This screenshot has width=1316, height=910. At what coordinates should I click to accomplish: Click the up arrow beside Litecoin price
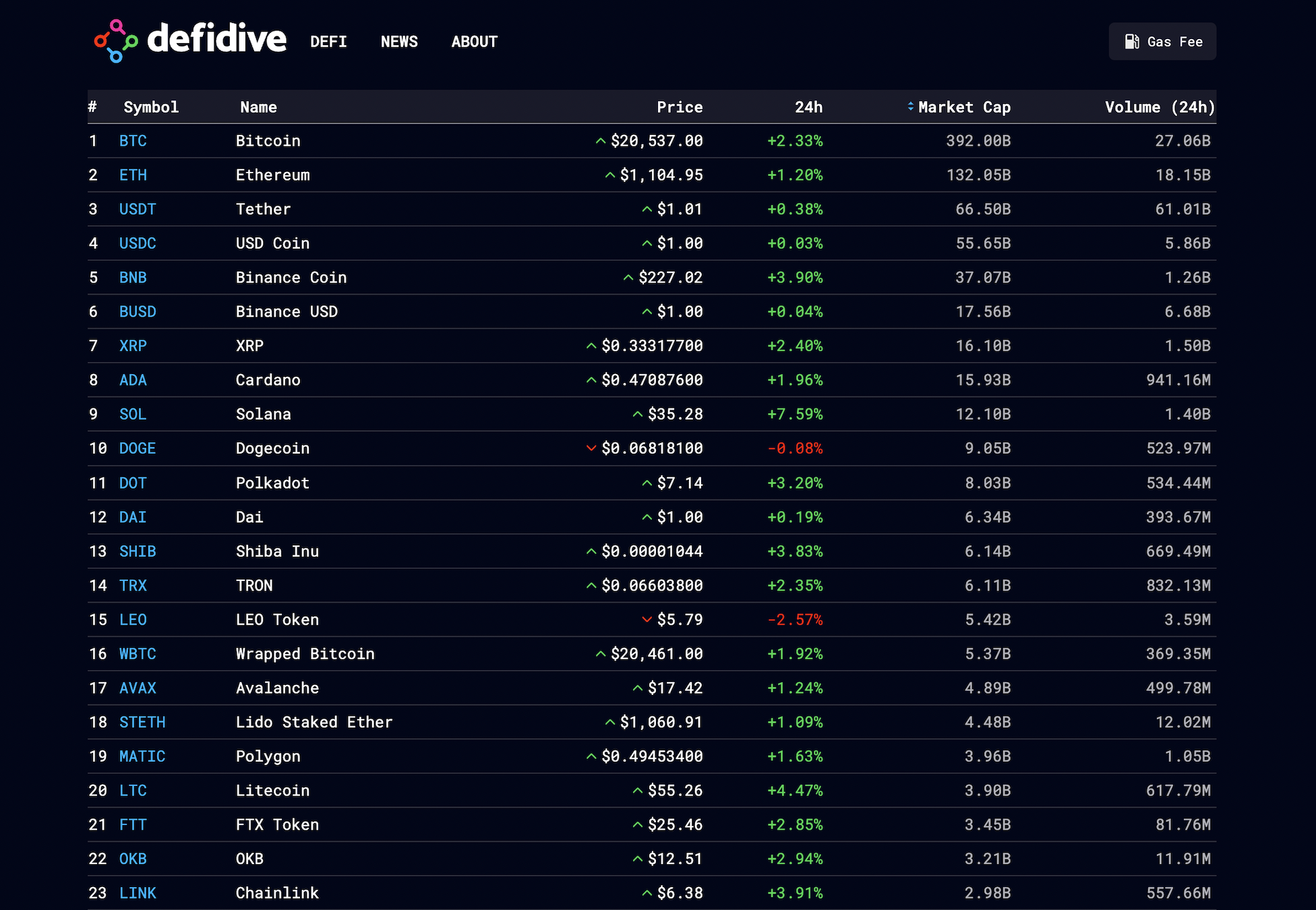point(638,791)
